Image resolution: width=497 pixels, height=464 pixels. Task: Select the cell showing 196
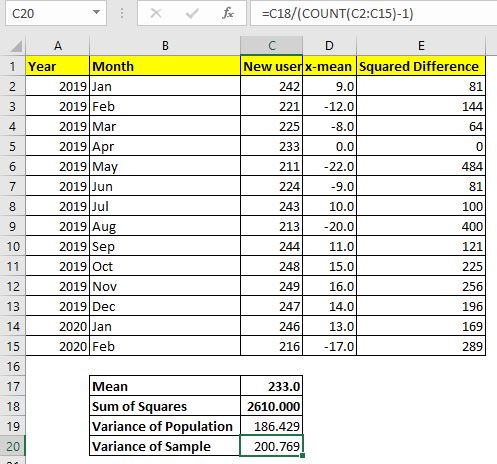point(421,306)
